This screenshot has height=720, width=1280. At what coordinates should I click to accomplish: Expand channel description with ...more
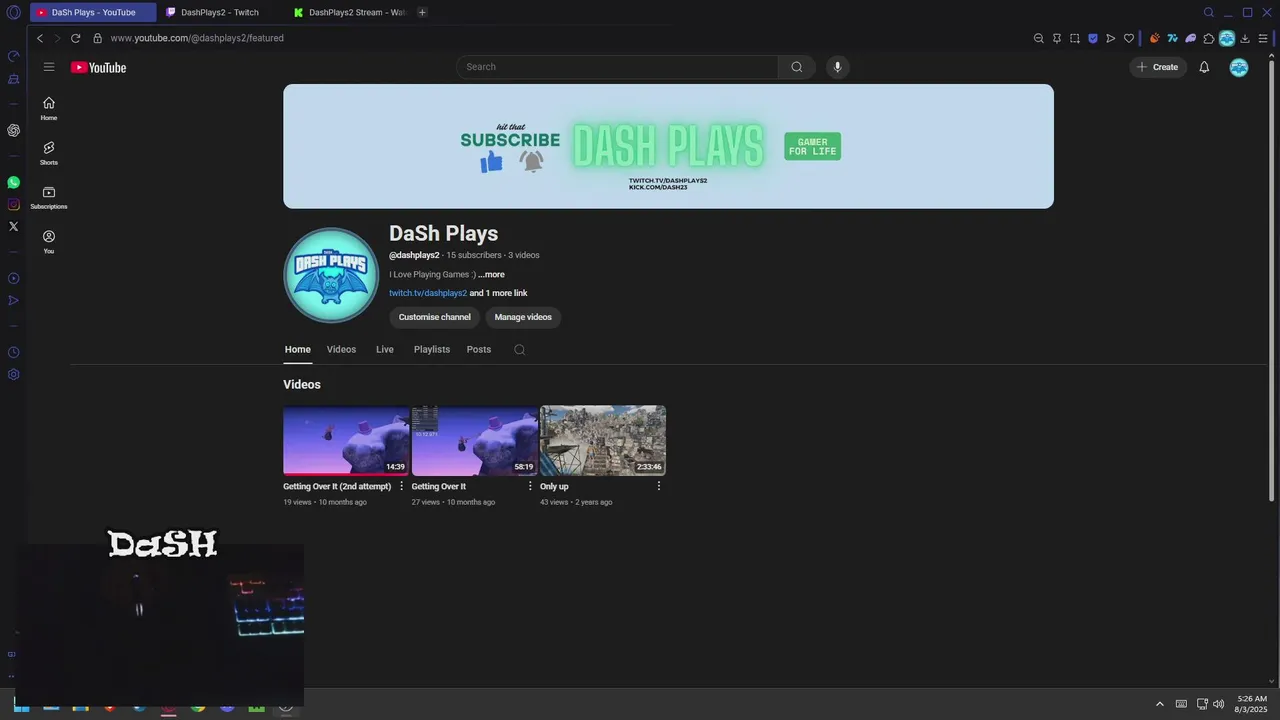pyautogui.click(x=491, y=274)
